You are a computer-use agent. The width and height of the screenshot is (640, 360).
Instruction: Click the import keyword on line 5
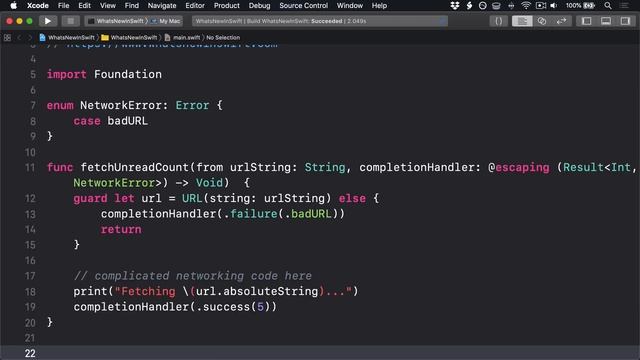67,75
